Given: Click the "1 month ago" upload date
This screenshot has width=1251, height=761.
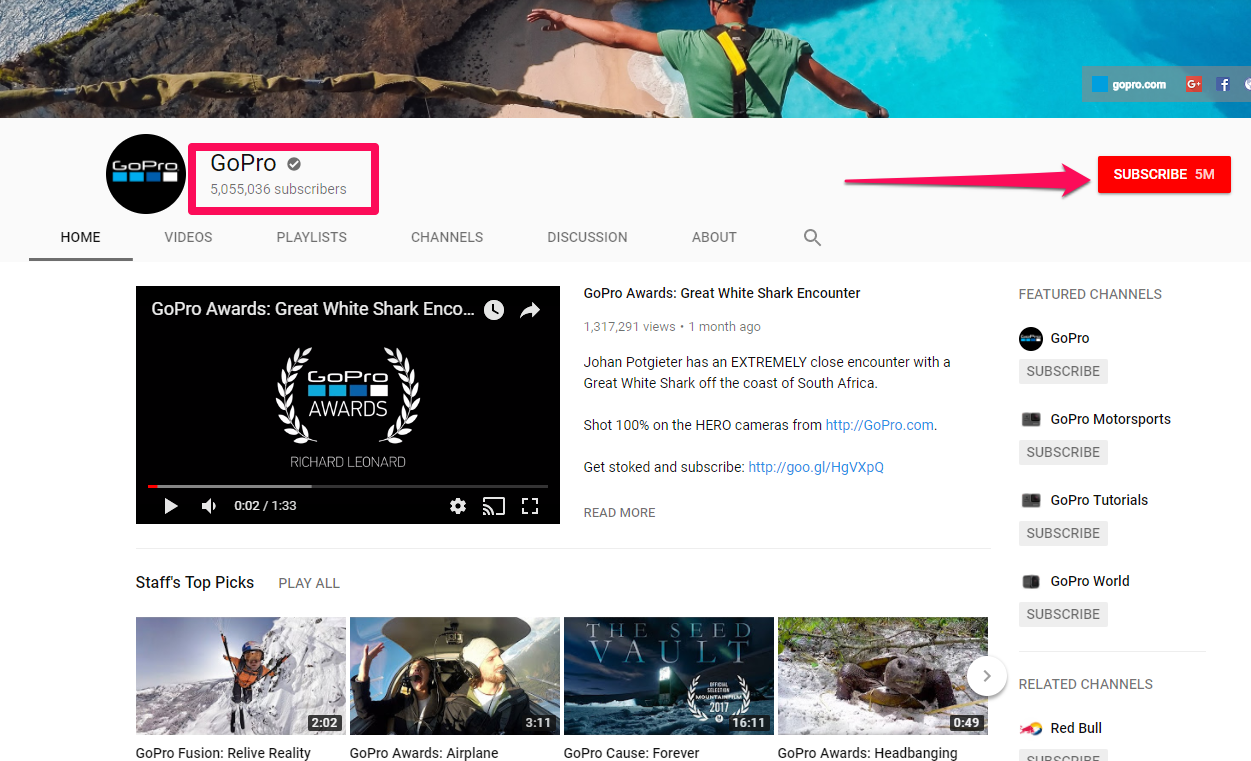Looking at the screenshot, I should pyautogui.click(x=724, y=327).
